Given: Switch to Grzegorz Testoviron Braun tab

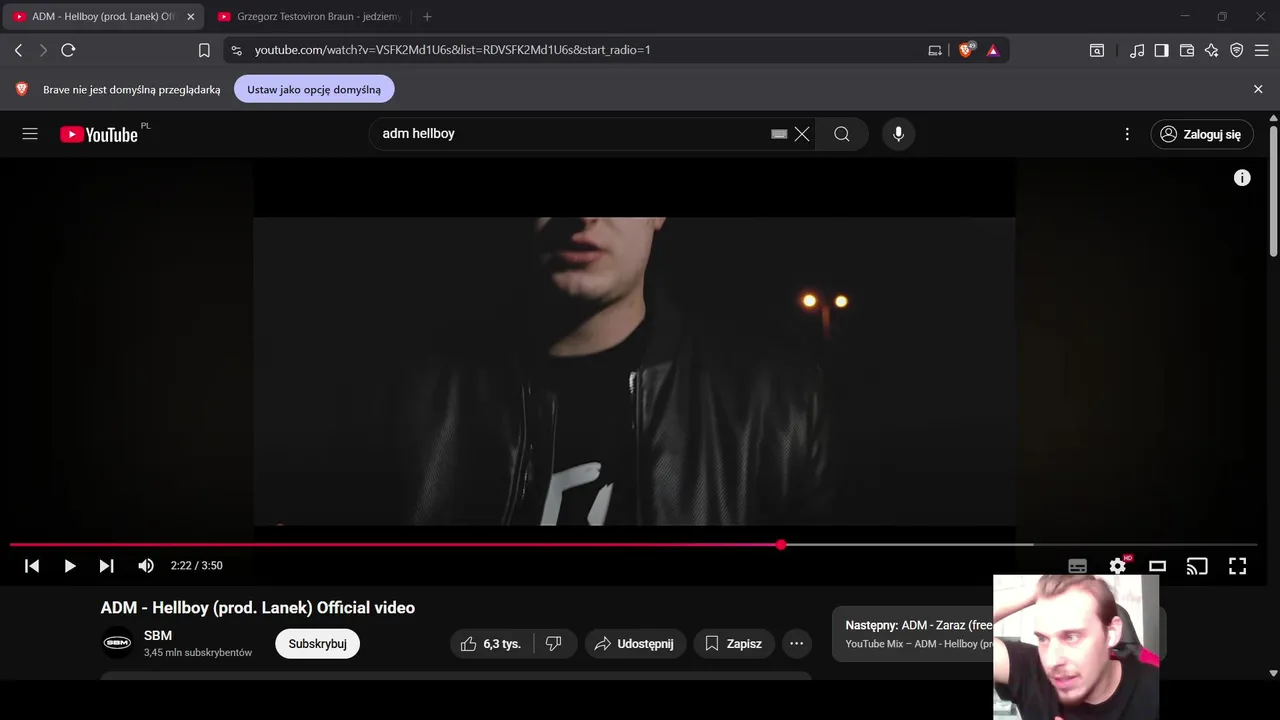Looking at the screenshot, I should pos(308,17).
